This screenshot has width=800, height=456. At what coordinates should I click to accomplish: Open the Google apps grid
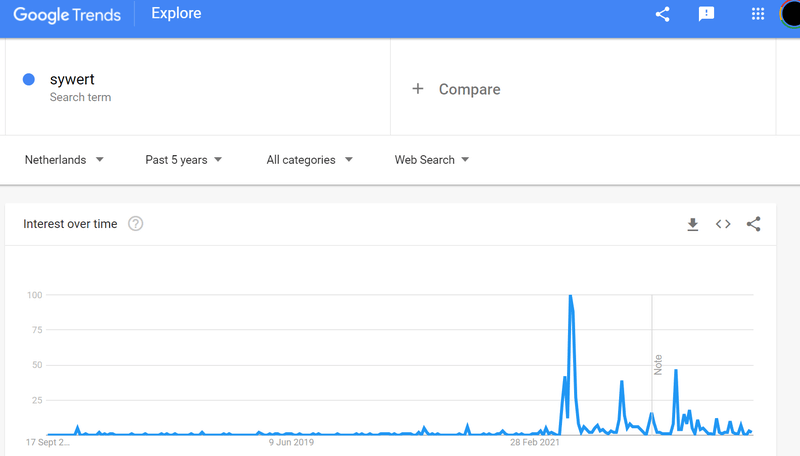(758, 14)
